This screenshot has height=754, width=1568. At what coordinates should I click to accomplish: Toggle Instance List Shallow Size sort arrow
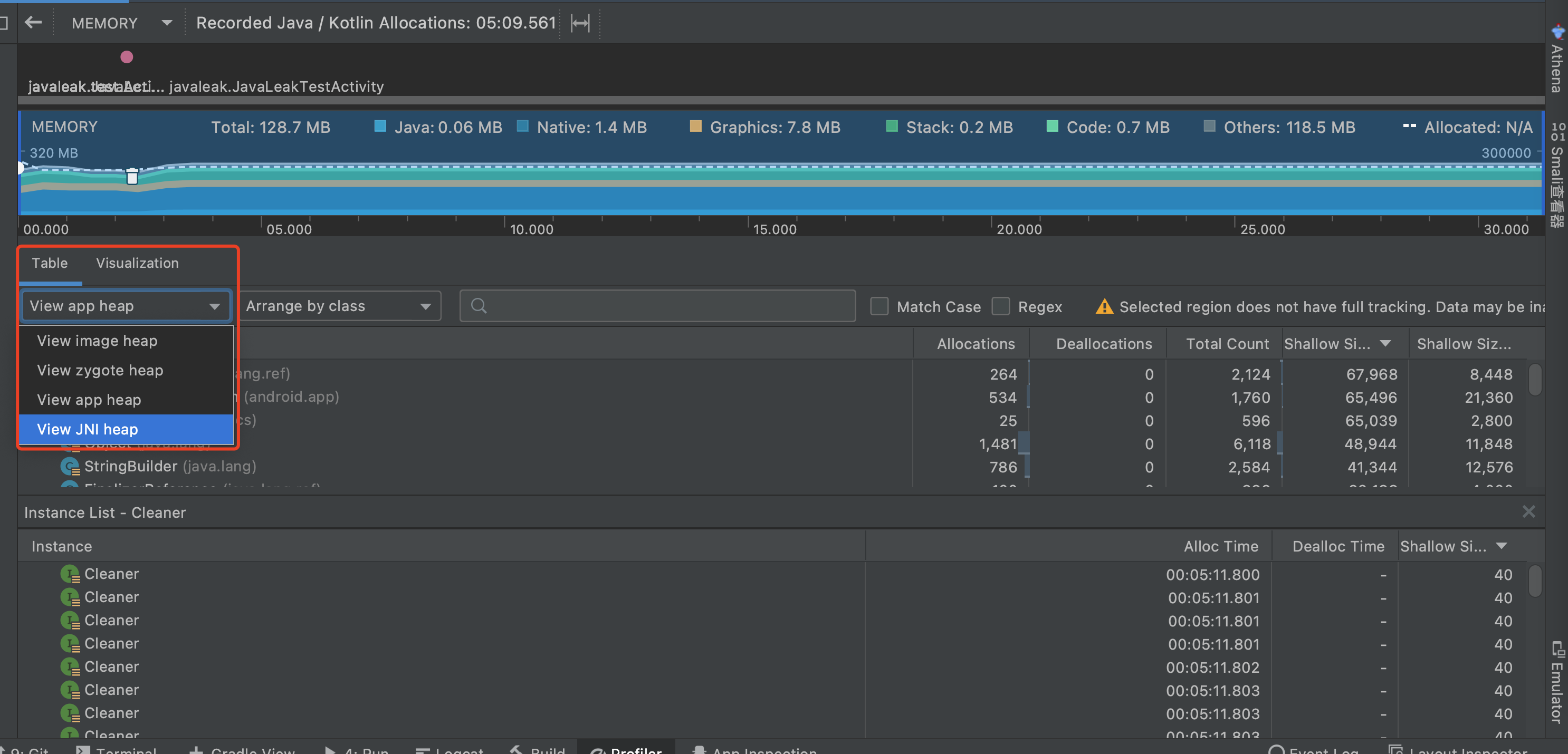pos(1501,546)
